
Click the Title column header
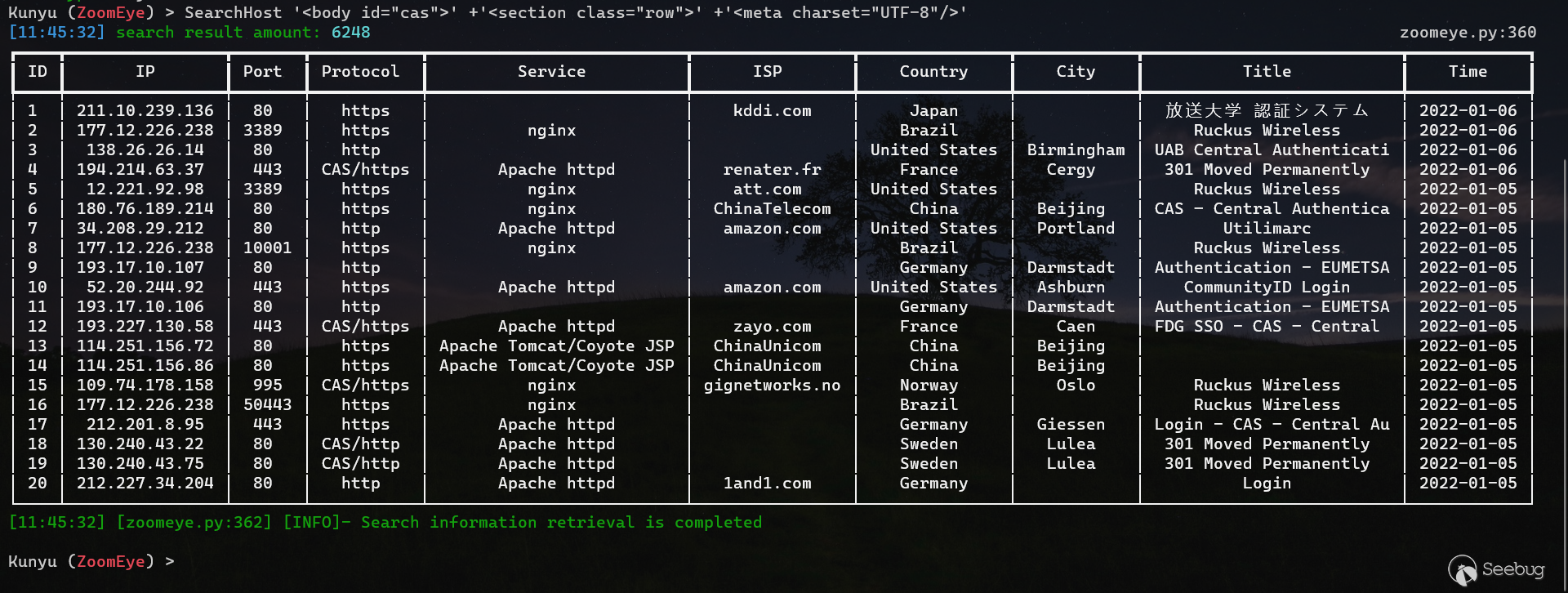tap(1267, 72)
